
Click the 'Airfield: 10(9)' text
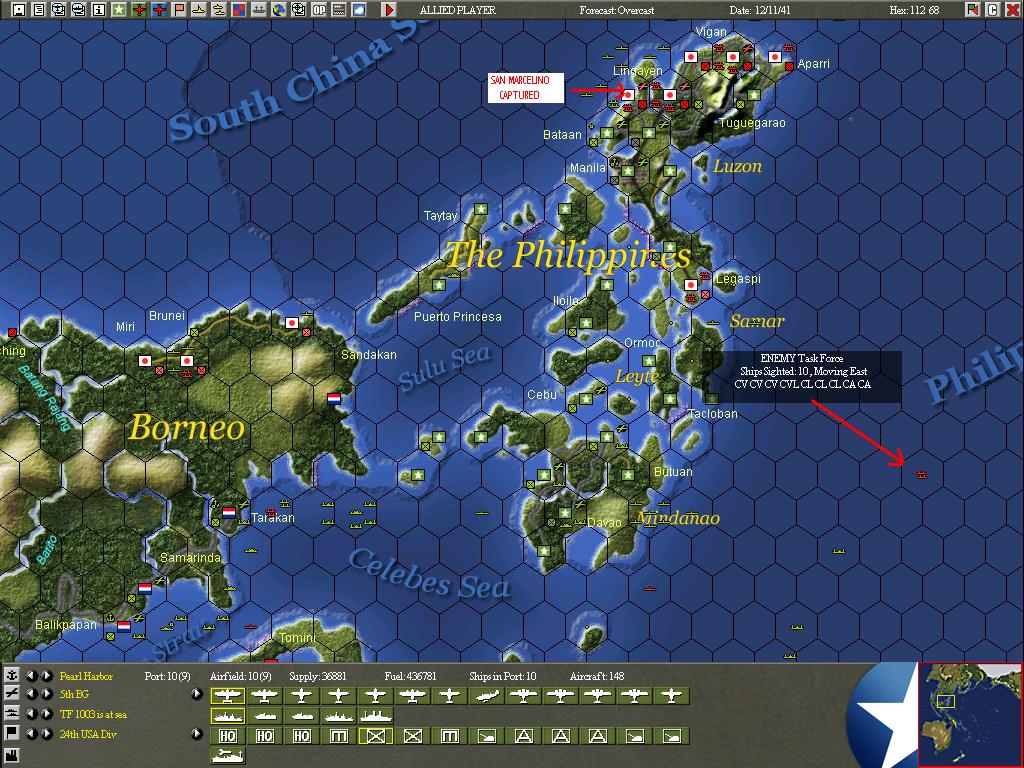240,676
